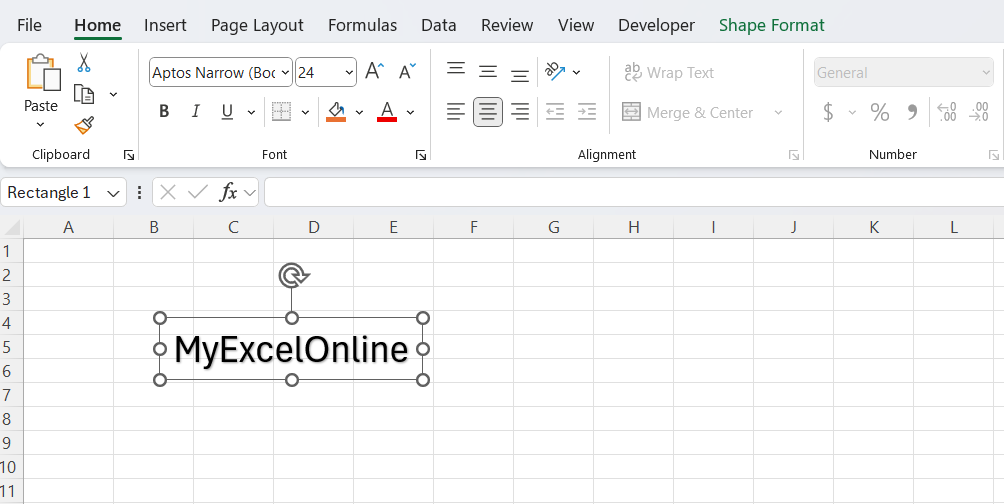Open the File tab
The image size is (1004, 504).
pyautogui.click(x=29, y=25)
